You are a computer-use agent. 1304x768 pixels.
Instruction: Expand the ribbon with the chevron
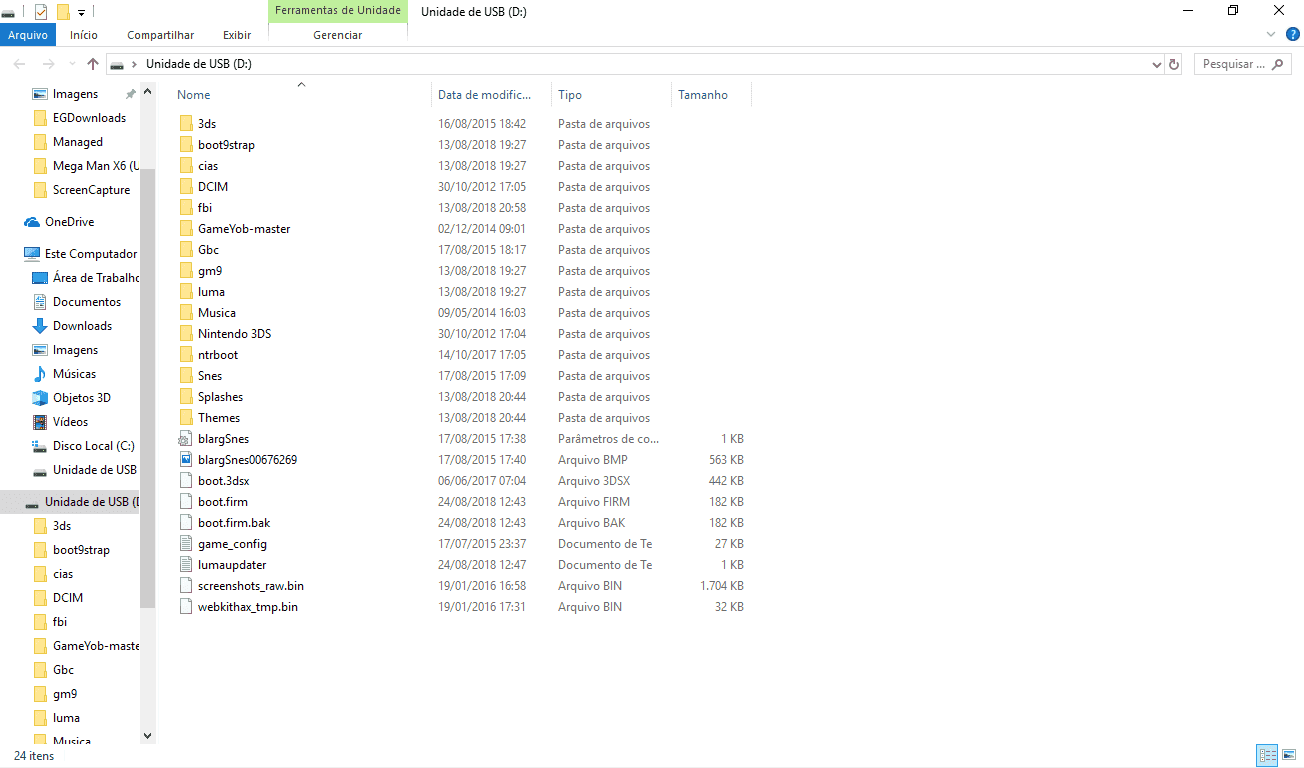point(1271,34)
